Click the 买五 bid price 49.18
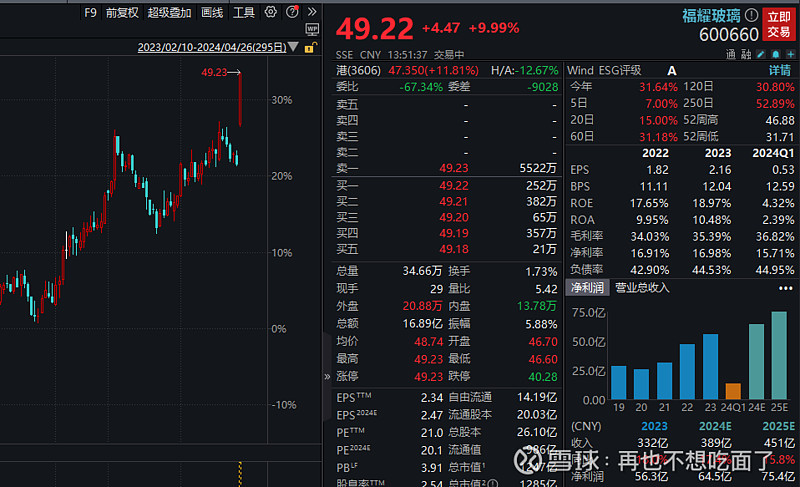Screen dimensions: 800x487 [x=454, y=249]
